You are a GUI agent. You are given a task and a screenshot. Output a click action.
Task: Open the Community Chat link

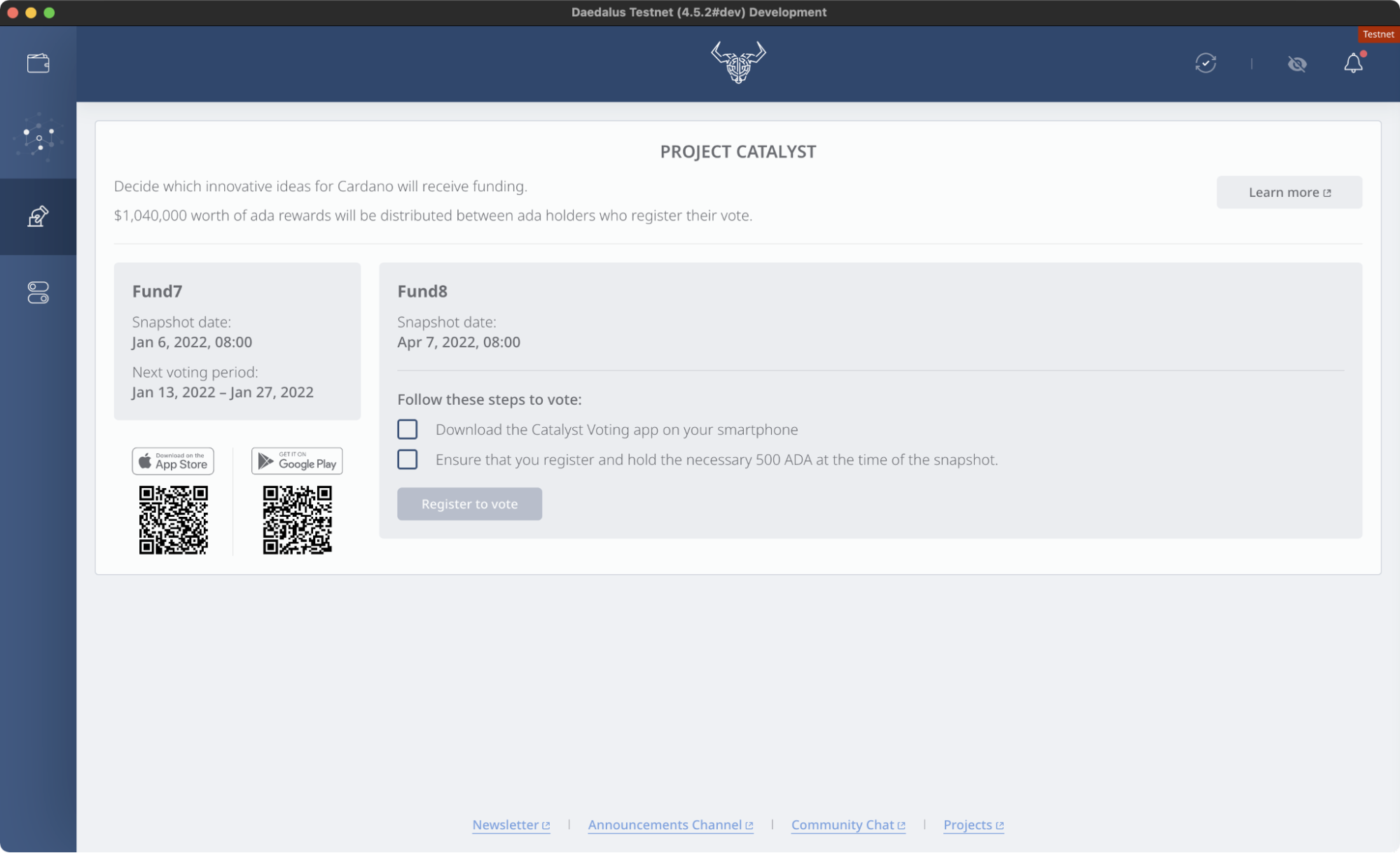click(847, 825)
